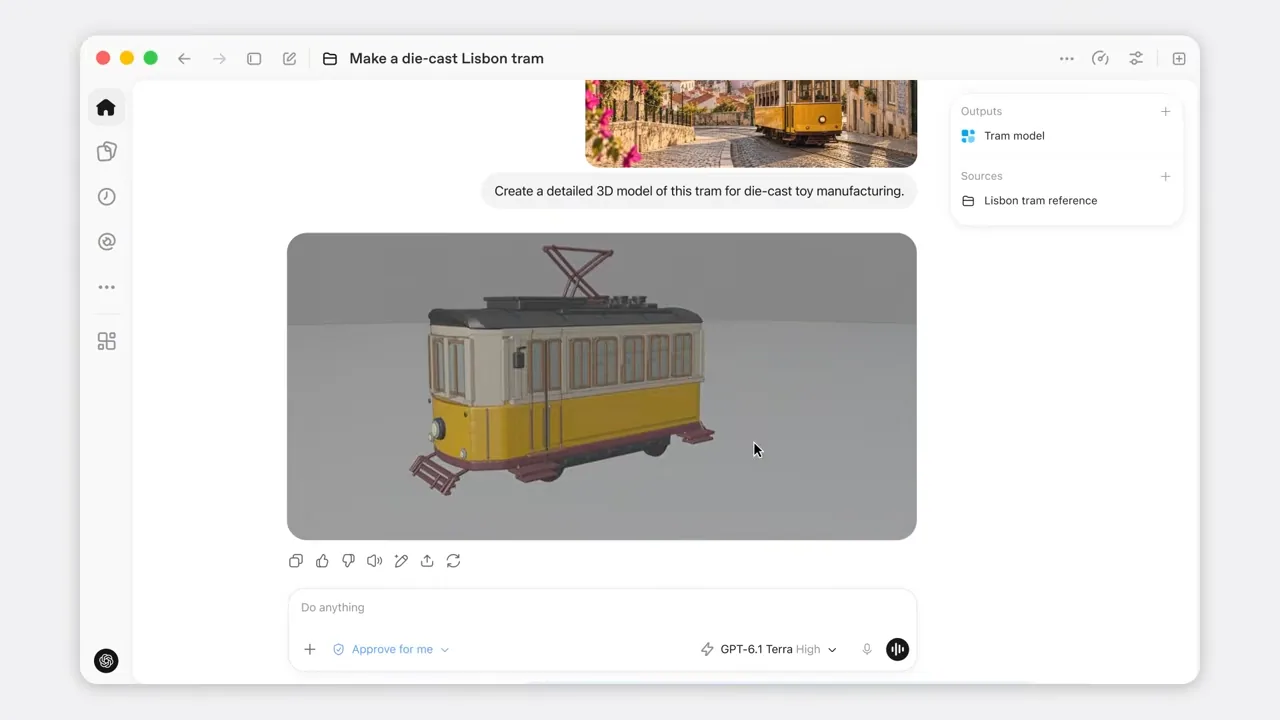Edit the output with the pencil icon

tap(401, 561)
